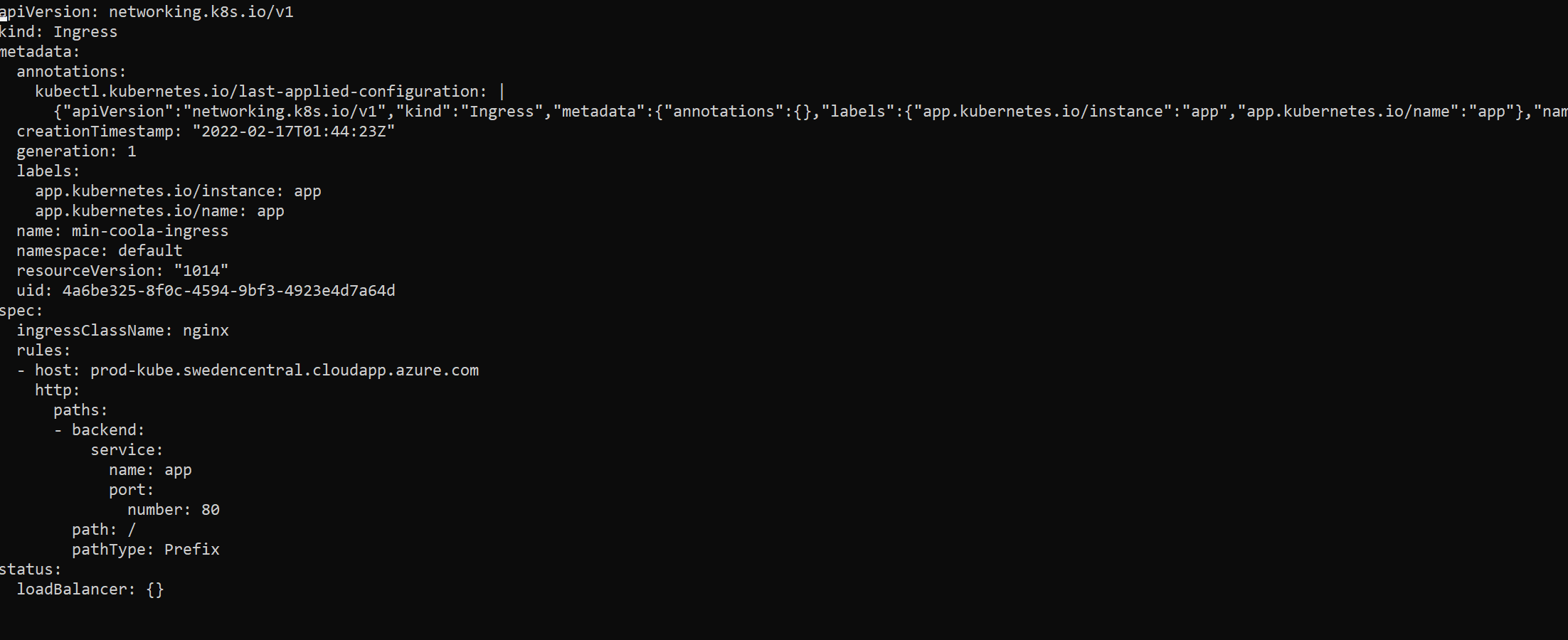Click the backend service name app
Image resolution: width=1568 pixels, height=640 pixels.
[178, 470]
